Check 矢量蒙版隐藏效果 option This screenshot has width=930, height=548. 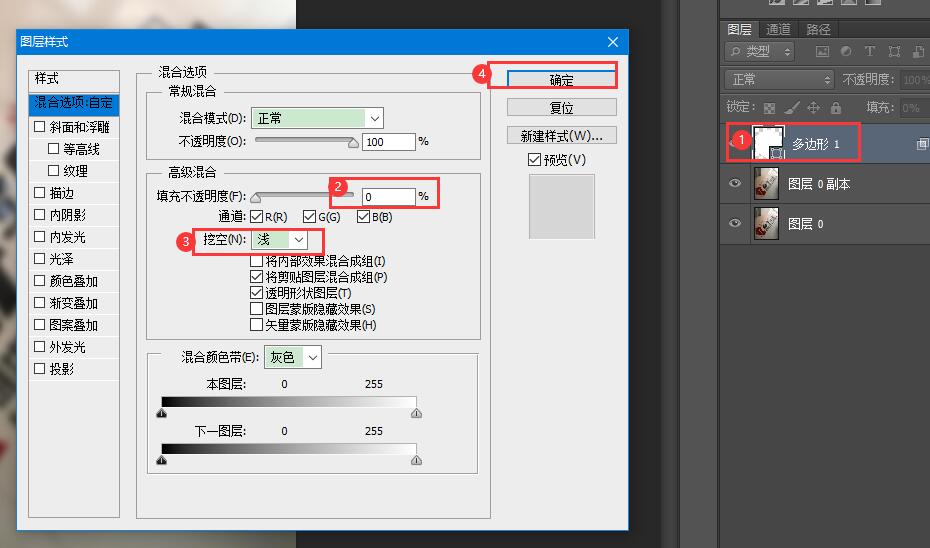[x=256, y=324]
